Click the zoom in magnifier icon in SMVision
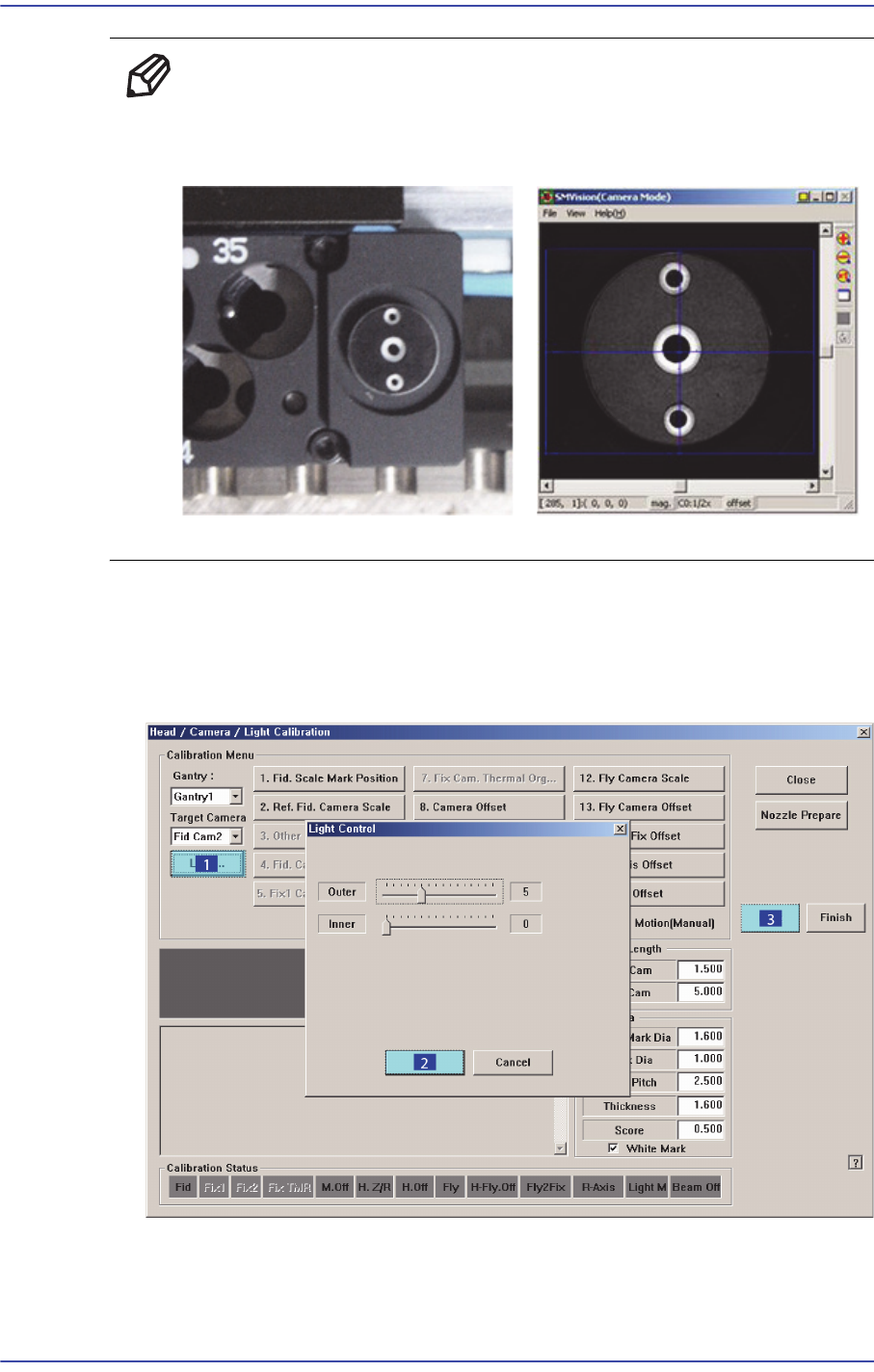The height and width of the screenshot is (1372, 874). [843, 238]
